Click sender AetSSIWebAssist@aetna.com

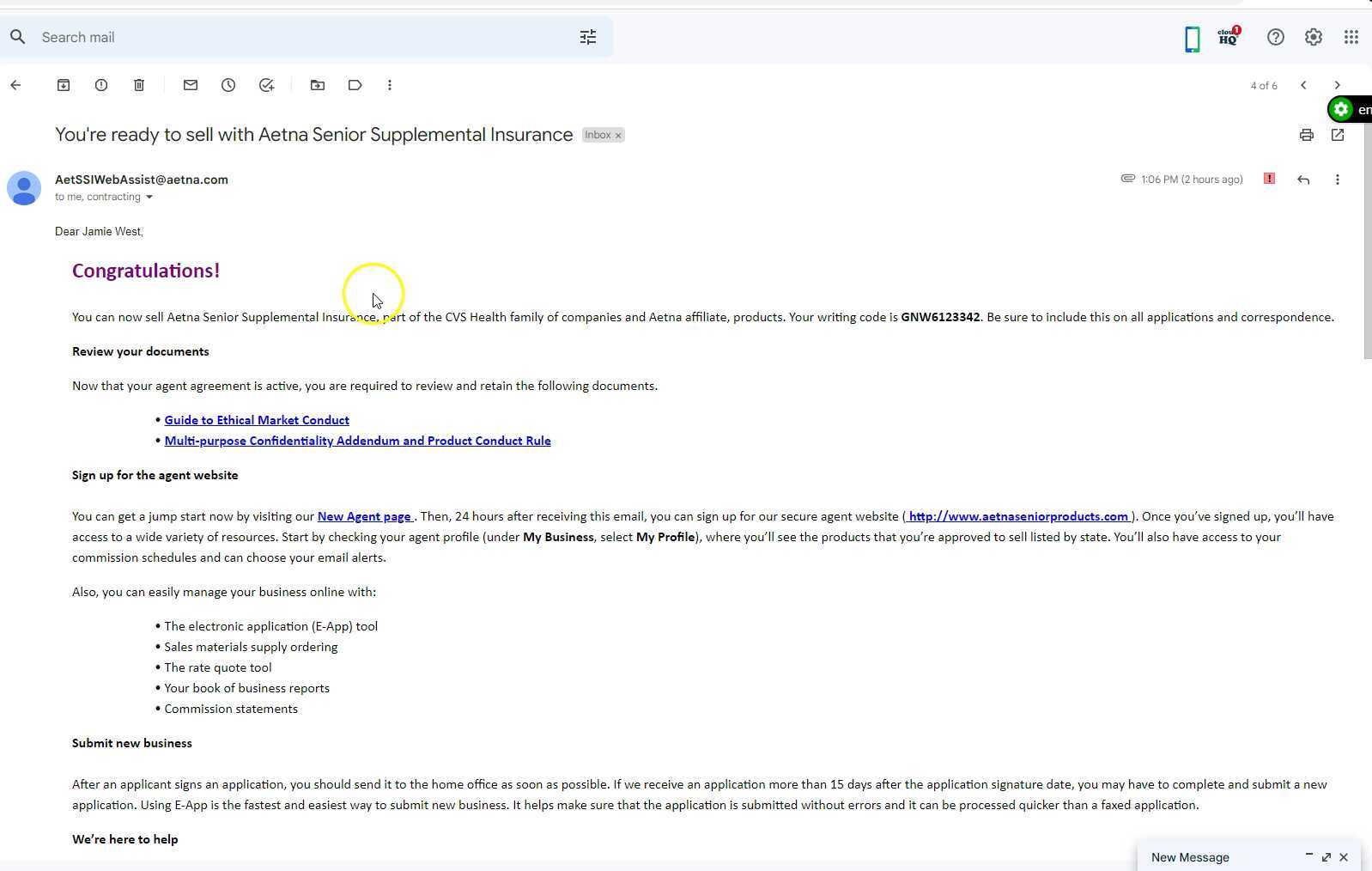tap(142, 180)
